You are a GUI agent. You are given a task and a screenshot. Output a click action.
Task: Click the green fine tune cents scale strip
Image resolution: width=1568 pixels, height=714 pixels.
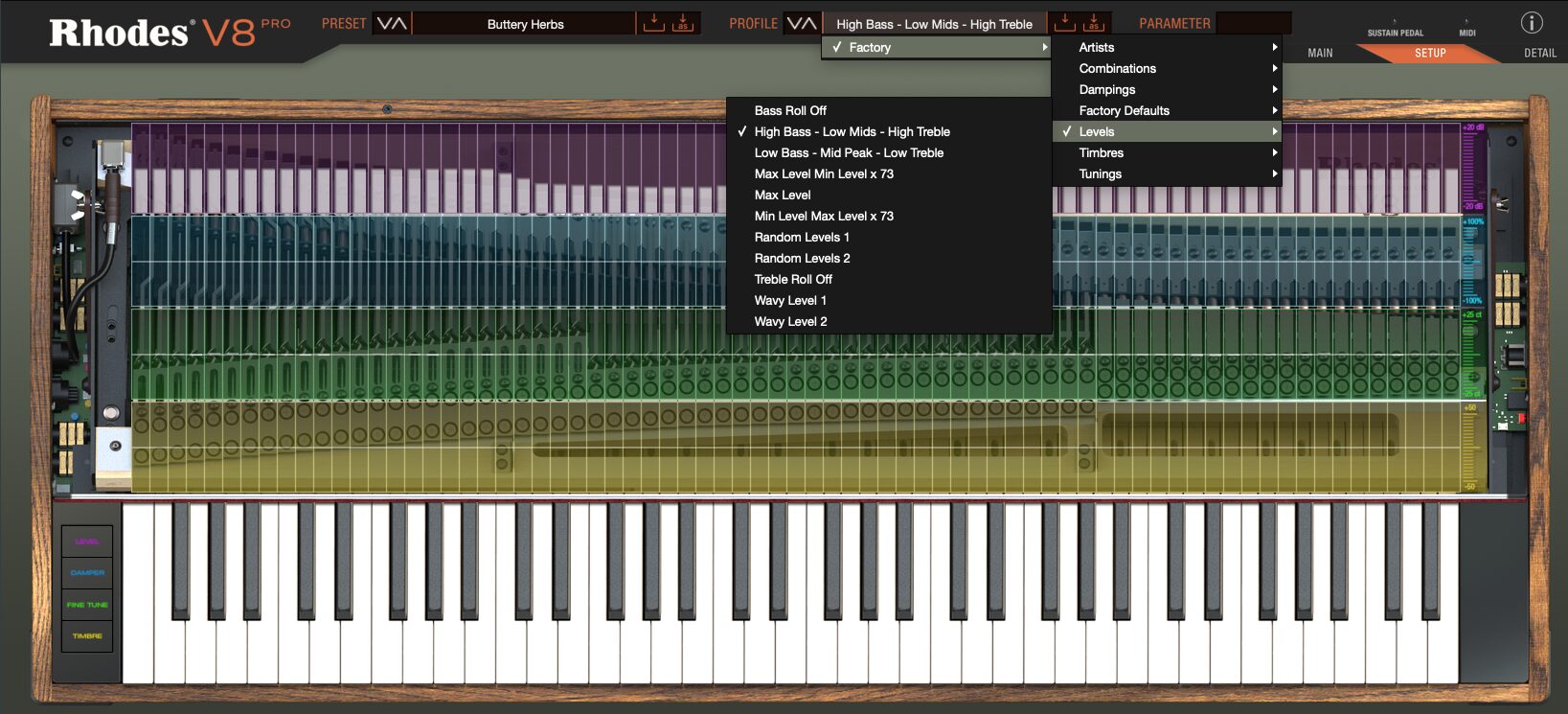point(1473,353)
